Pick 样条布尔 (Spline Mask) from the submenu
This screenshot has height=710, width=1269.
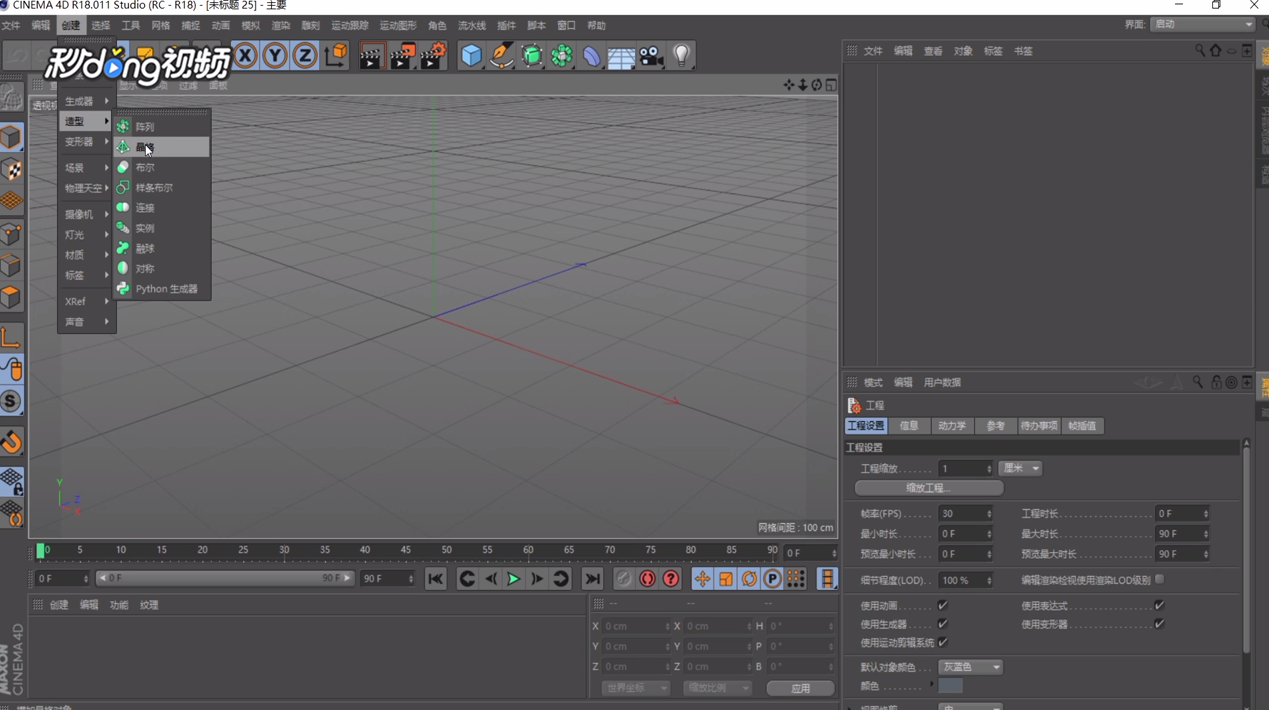click(x=161, y=188)
